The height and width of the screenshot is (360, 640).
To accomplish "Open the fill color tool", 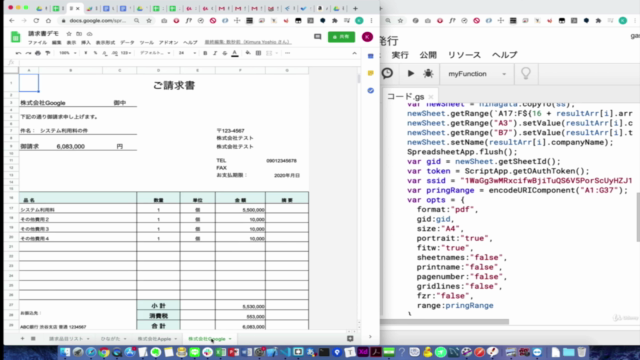I will pos(248,53).
